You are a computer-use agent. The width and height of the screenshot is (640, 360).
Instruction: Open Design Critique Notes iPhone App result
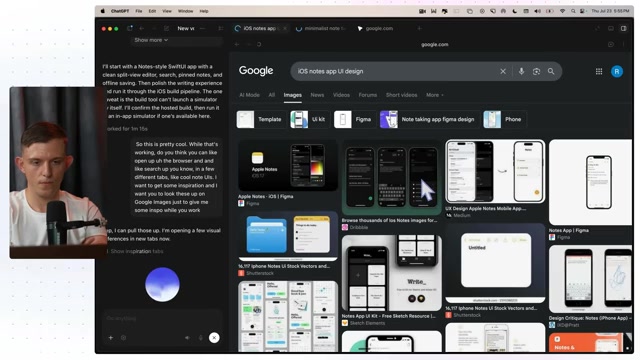(590, 279)
